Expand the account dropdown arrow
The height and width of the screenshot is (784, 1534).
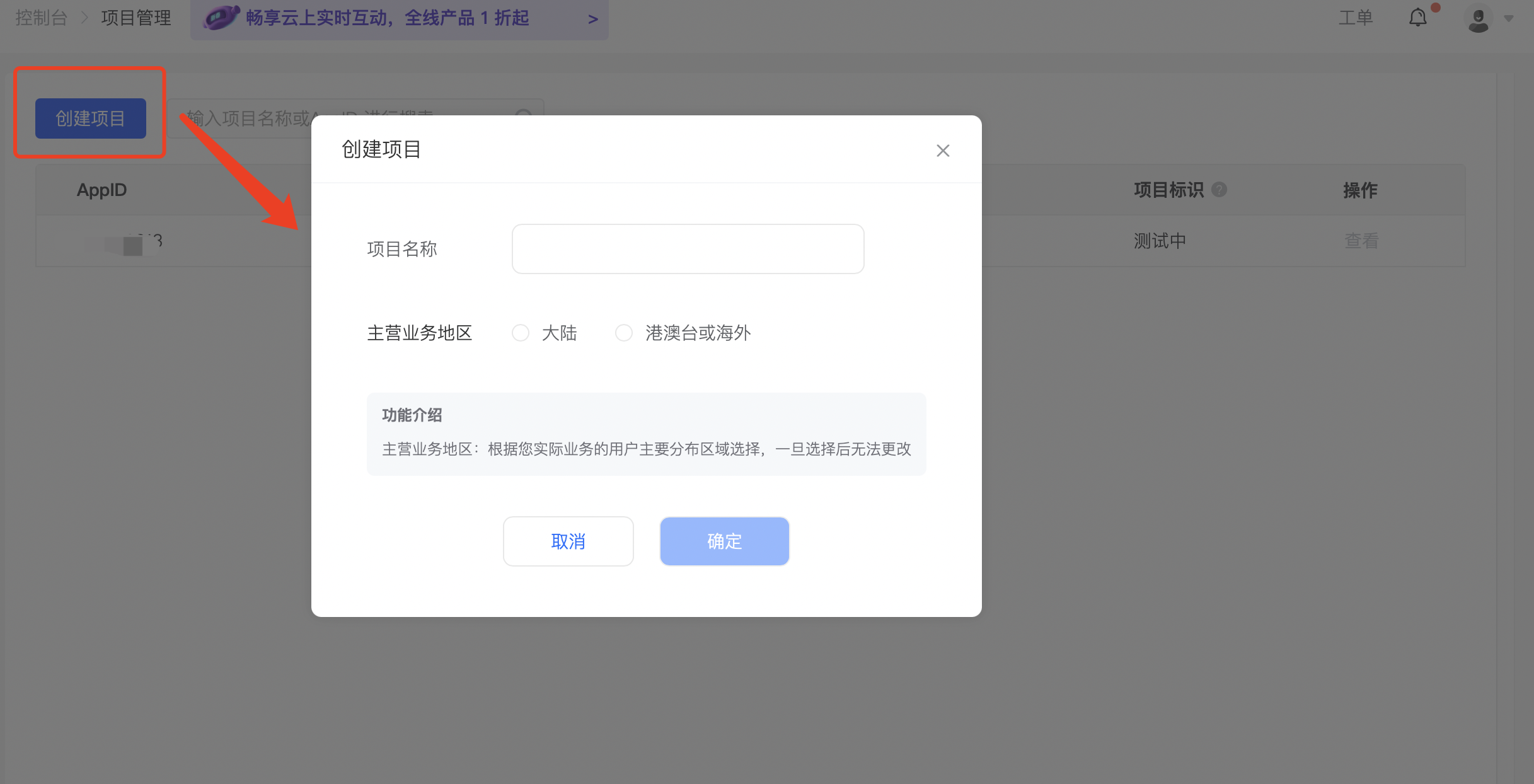(x=1509, y=19)
